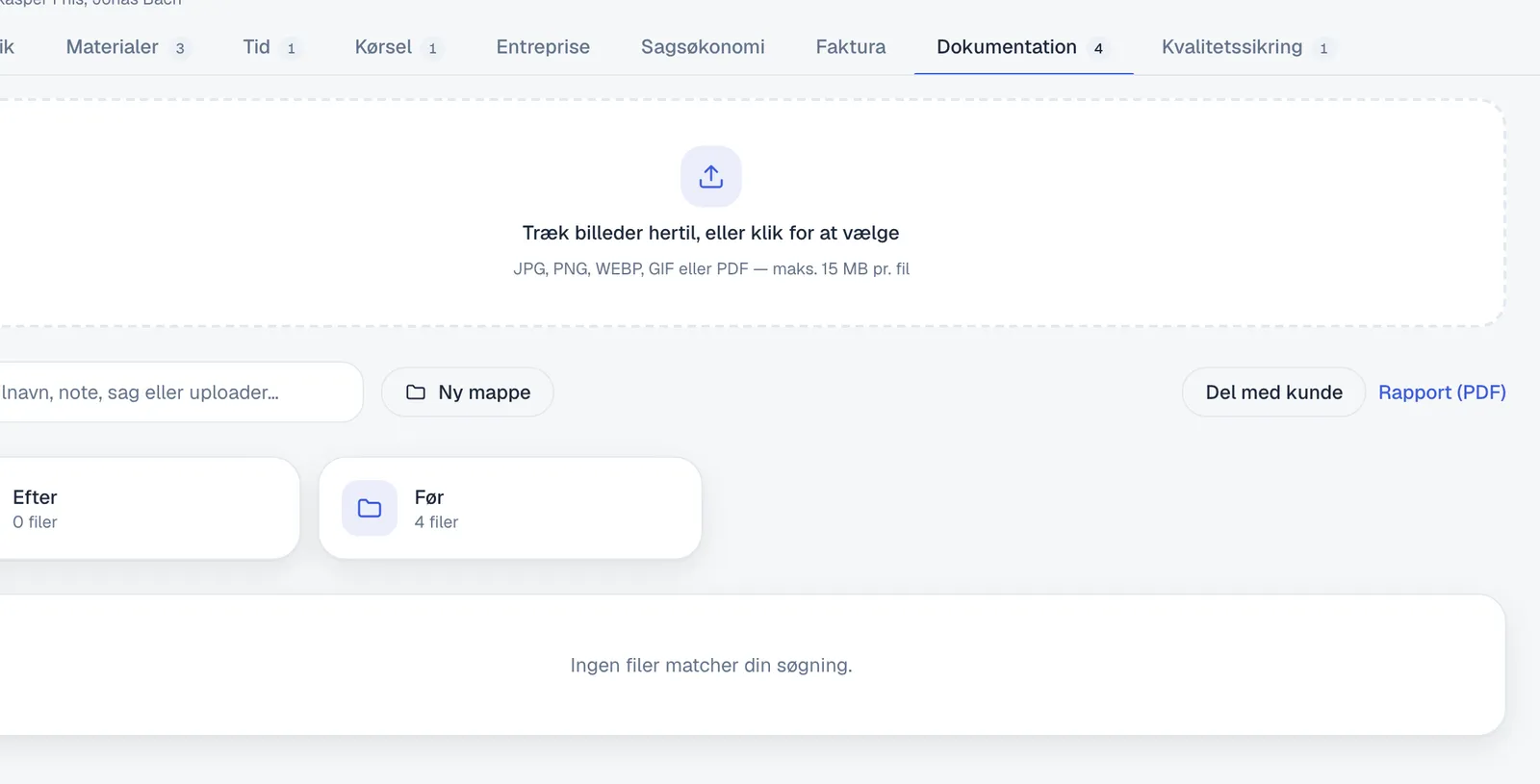
Task: Click the Ny mappe button label
Action: click(x=484, y=392)
